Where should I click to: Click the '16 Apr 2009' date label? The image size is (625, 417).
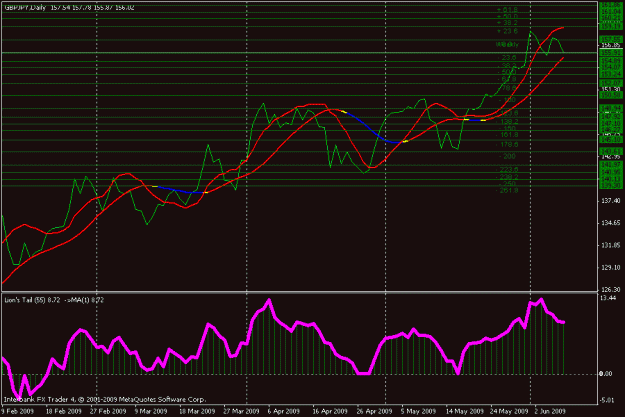point(330,411)
